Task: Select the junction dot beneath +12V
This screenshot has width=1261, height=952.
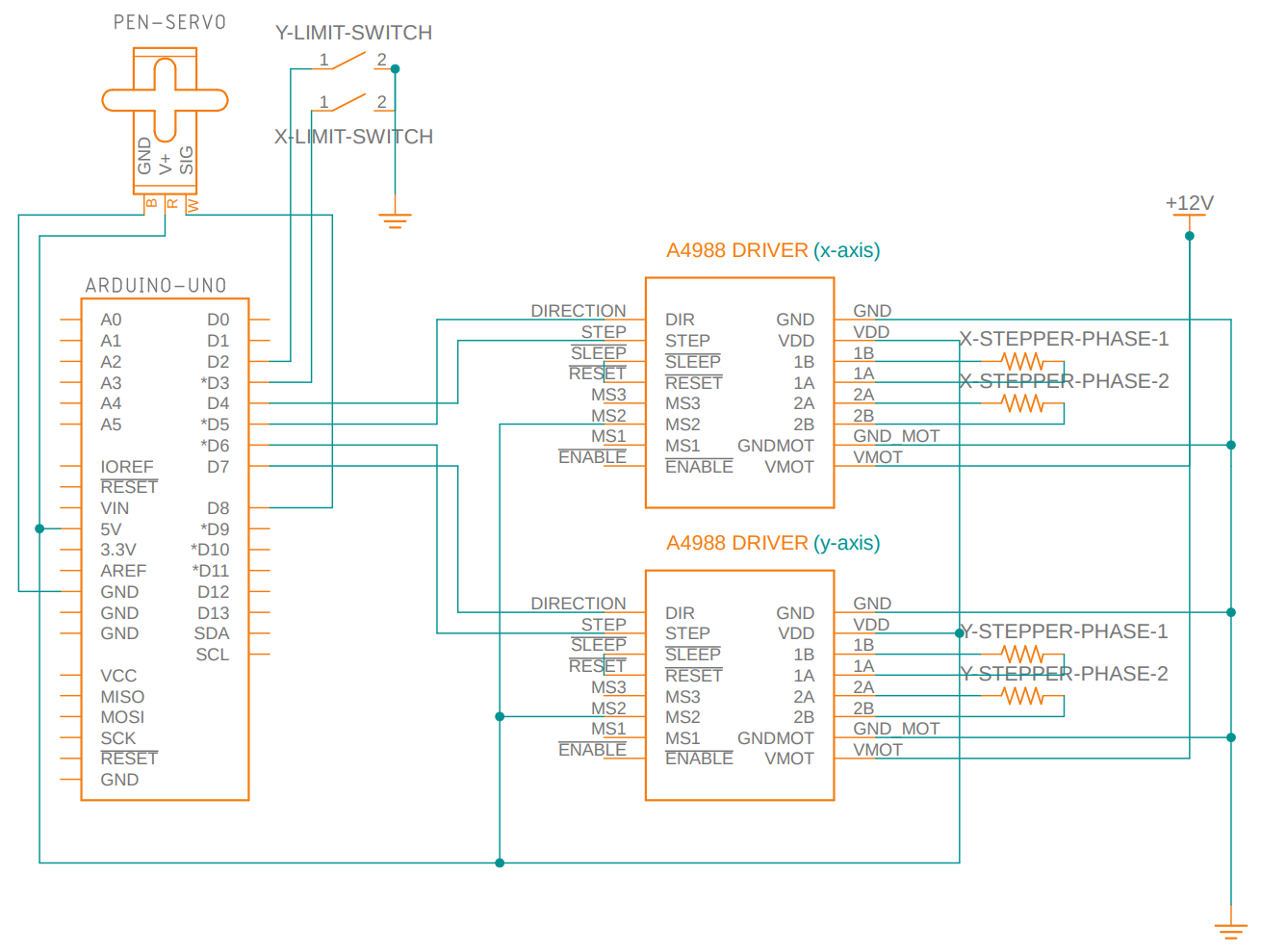Action: coord(1190,236)
